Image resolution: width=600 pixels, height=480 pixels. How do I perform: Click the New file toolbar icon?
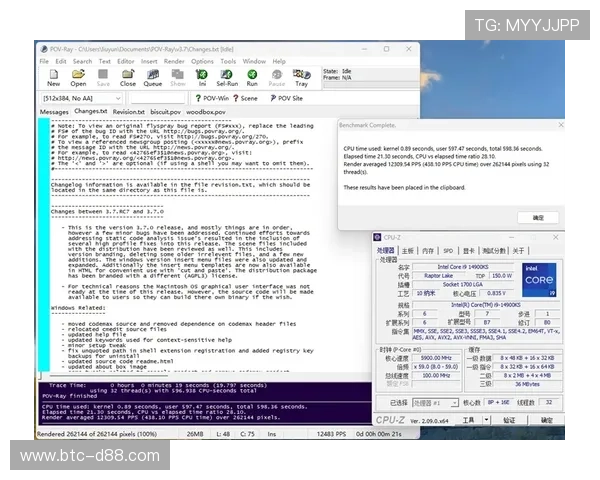click(54, 78)
